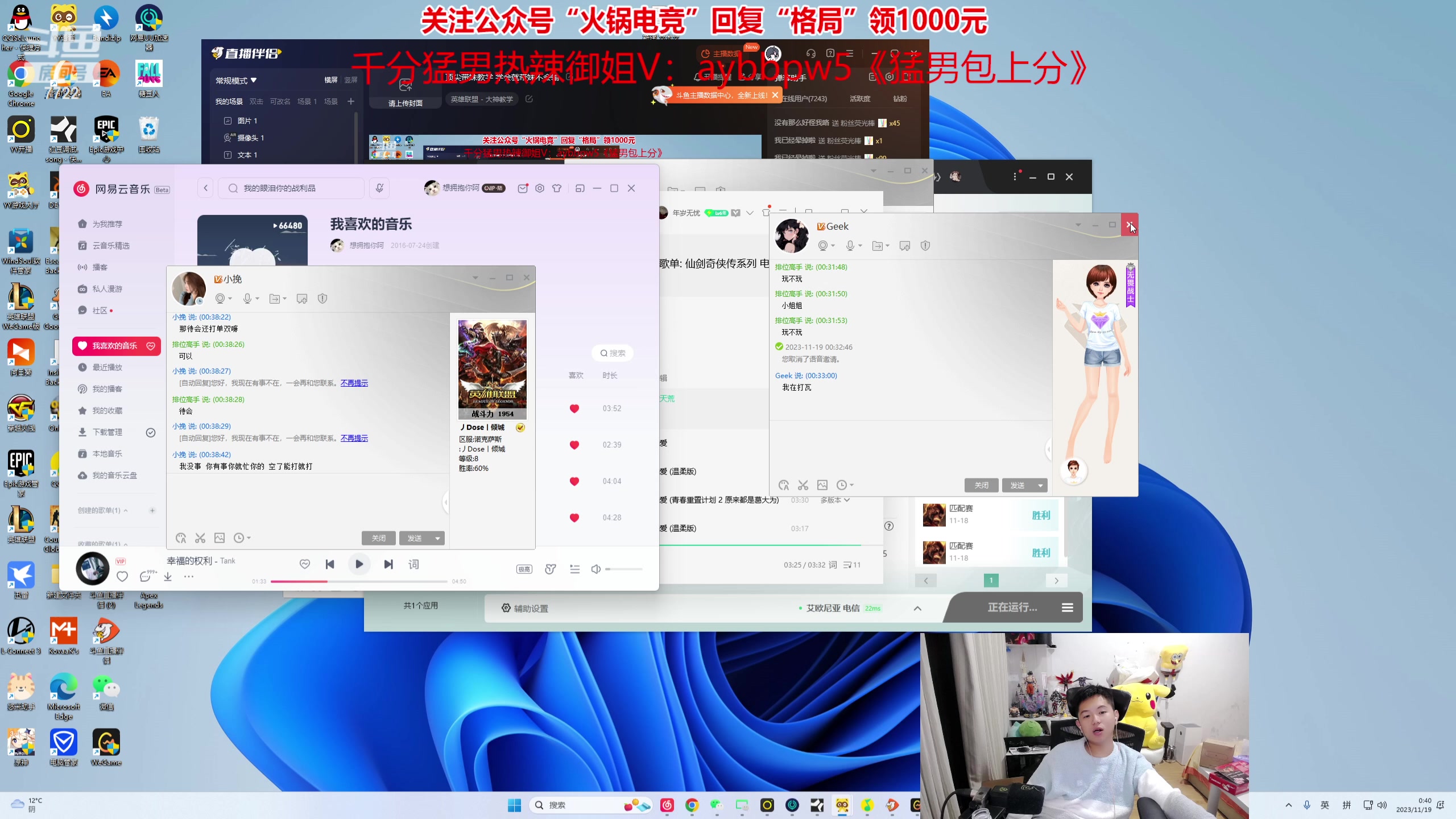The image size is (1456, 819).
Task: Open NetEase Music settings gear icon
Action: [x=540, y=188]
